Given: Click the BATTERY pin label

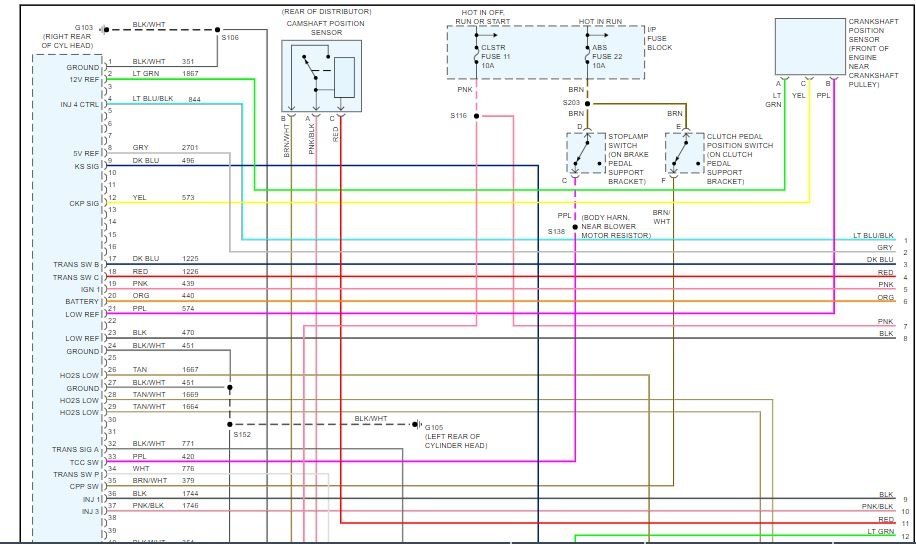Looking at the screenshot, I should [x=82, y=302].
